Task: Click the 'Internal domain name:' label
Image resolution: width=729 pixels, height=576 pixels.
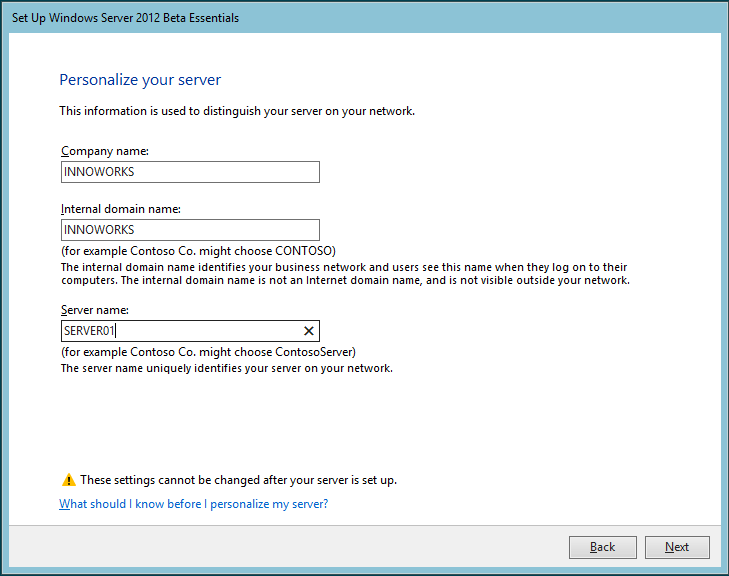Action: point(121,209)
